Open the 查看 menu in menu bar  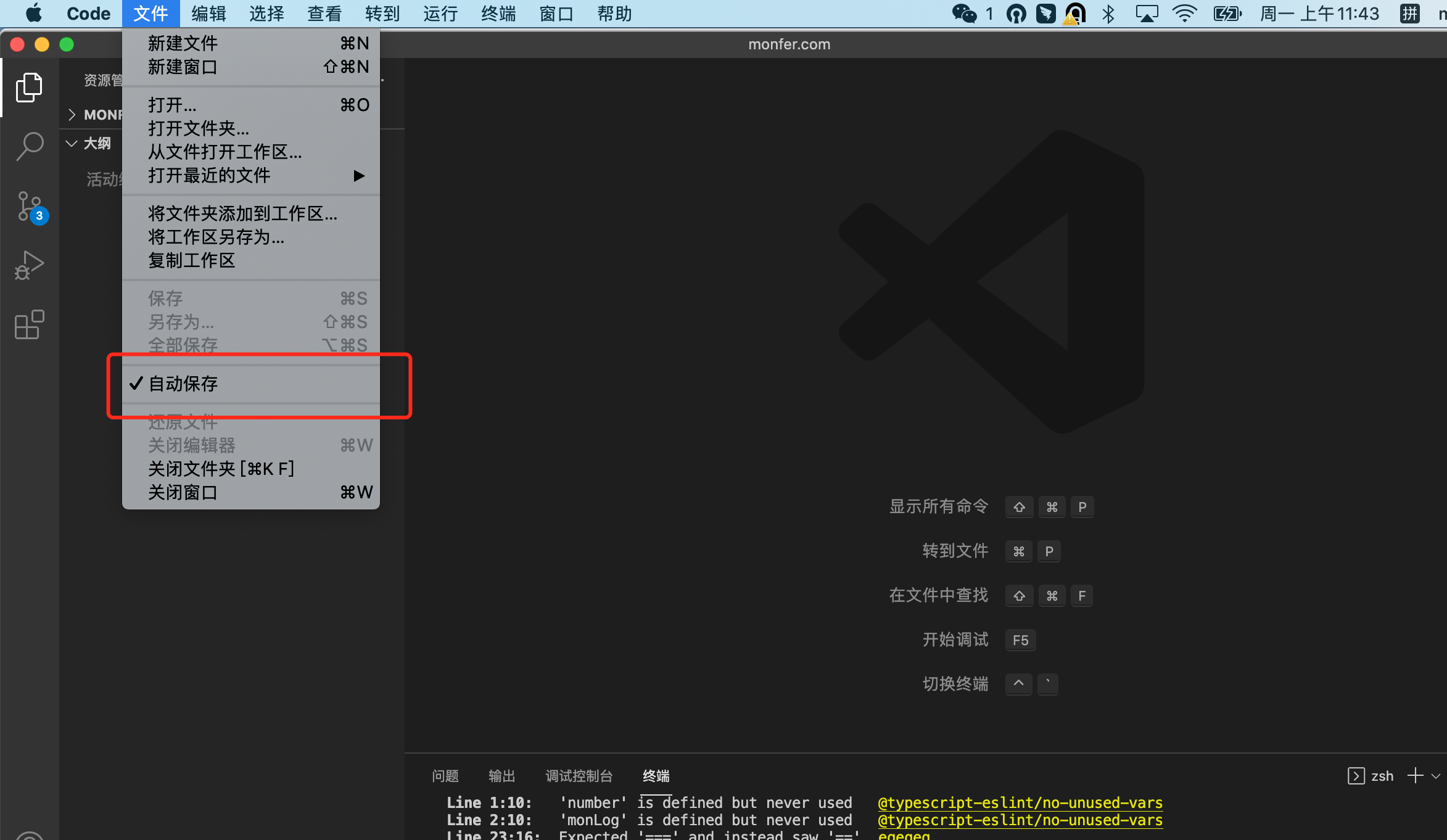tap(324, 14)
